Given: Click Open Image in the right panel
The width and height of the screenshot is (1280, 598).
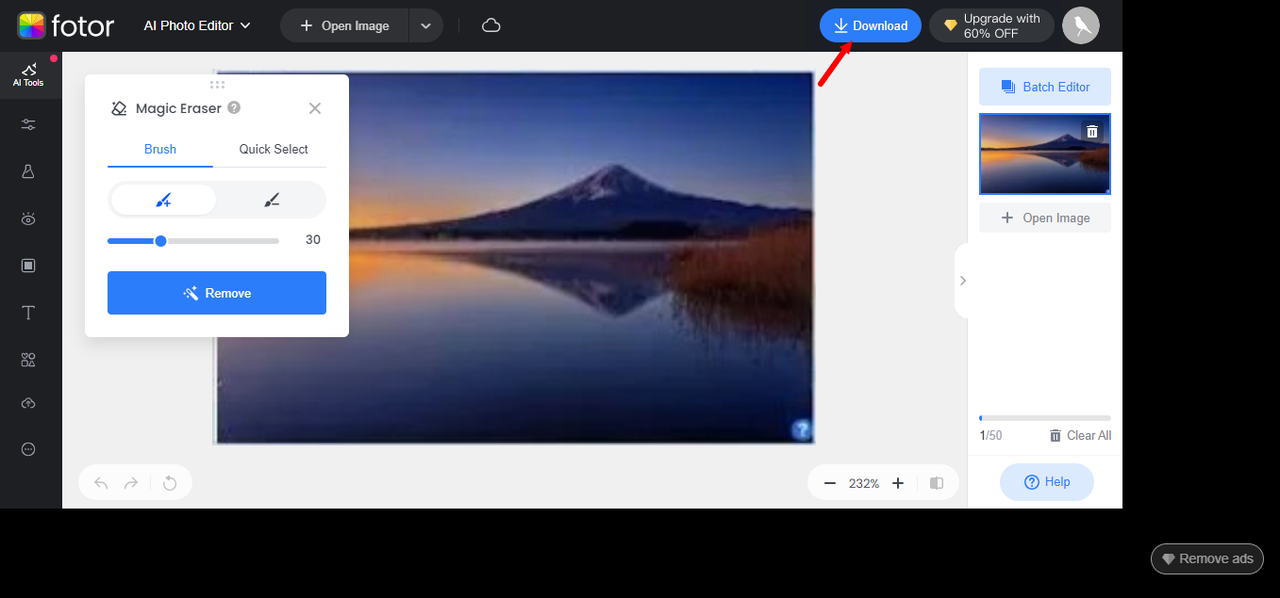Looking at the screenshot, I should pyautogui.click(x=1045, y=218).
